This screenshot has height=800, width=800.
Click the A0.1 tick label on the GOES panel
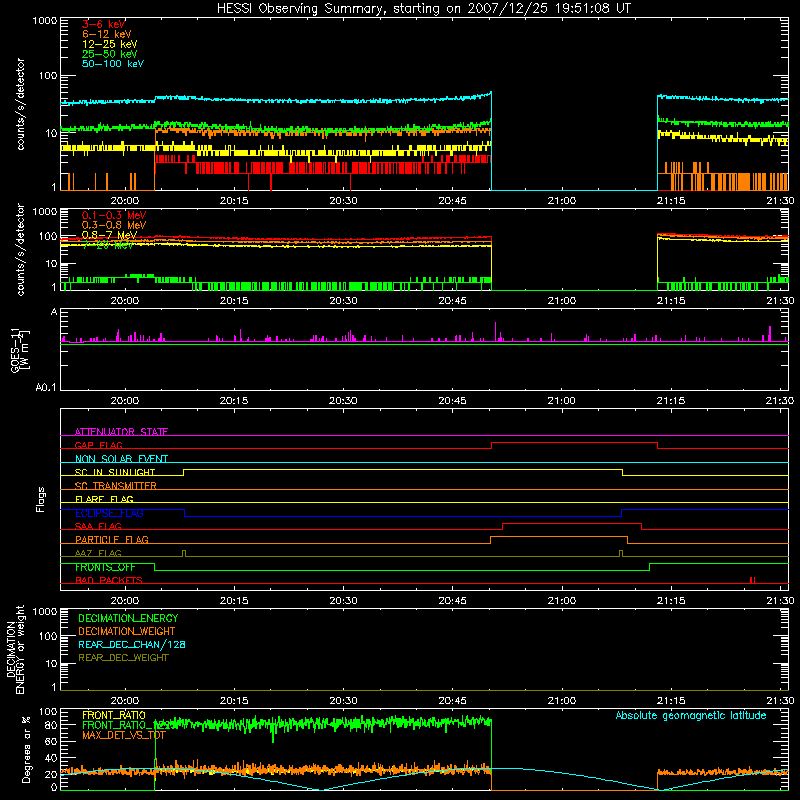point(46,388)
